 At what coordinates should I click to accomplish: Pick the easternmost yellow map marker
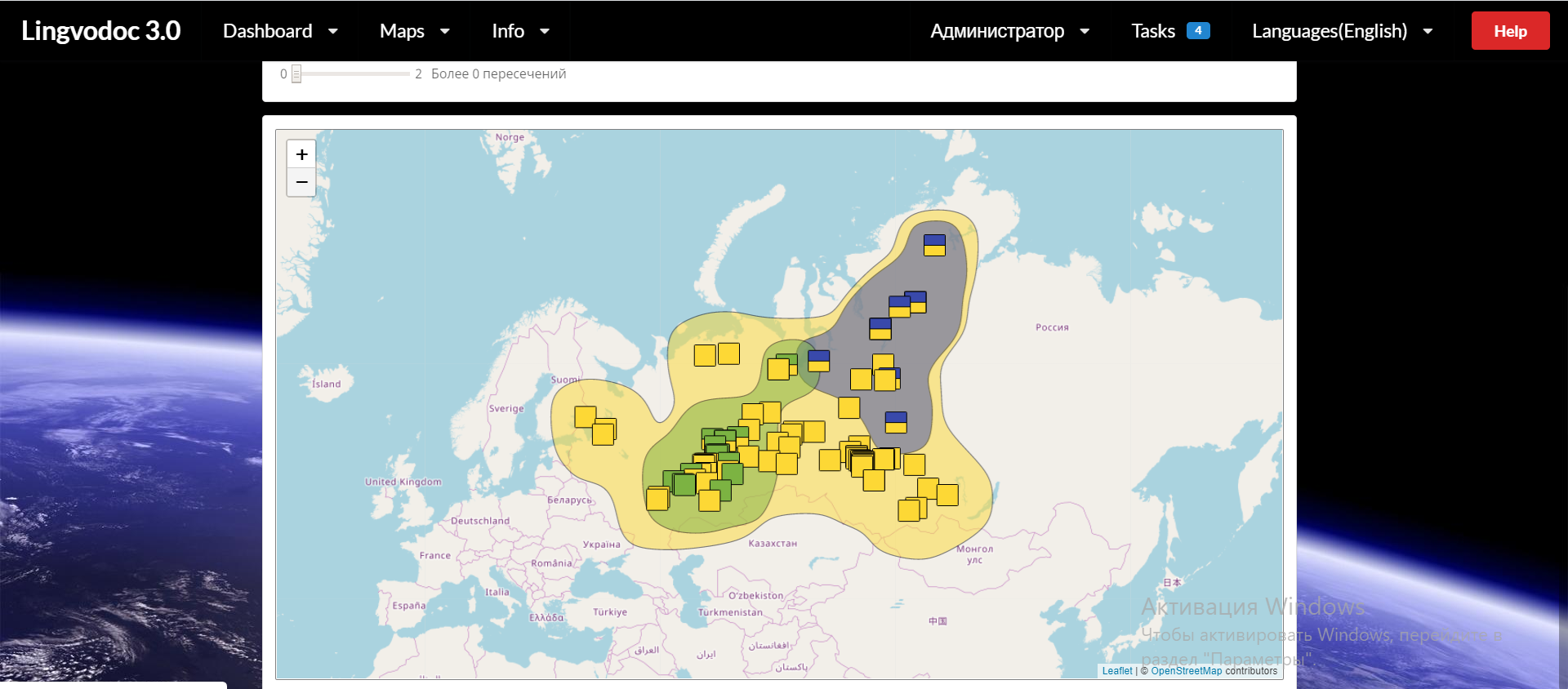click(947, 495)
